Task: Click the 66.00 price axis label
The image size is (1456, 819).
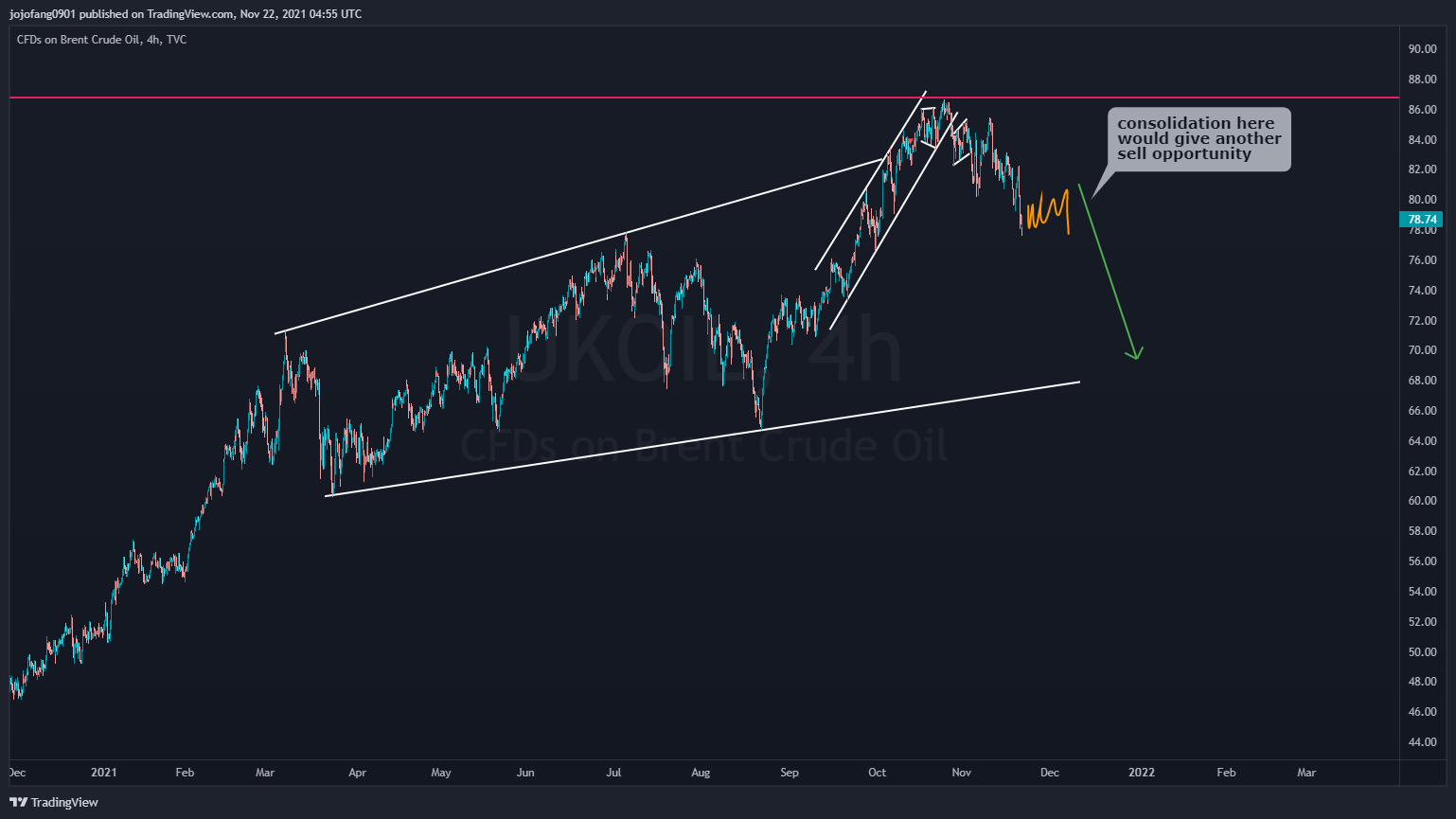Action: (x=1422, y=411)
